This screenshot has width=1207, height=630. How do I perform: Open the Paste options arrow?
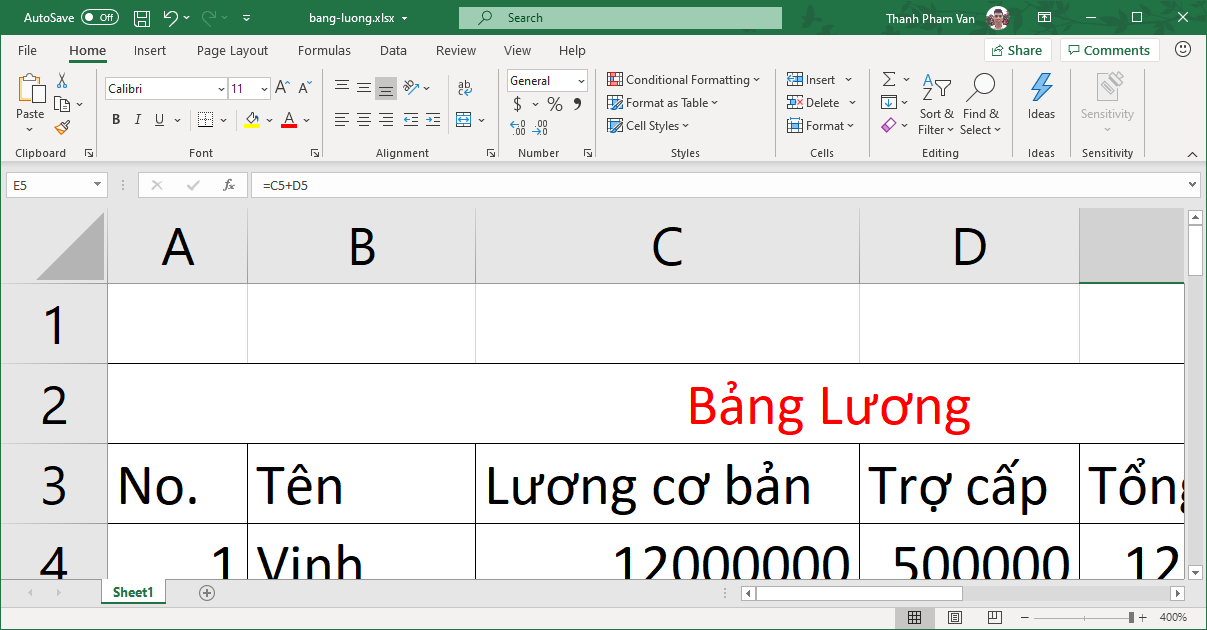tap(31, 128)
